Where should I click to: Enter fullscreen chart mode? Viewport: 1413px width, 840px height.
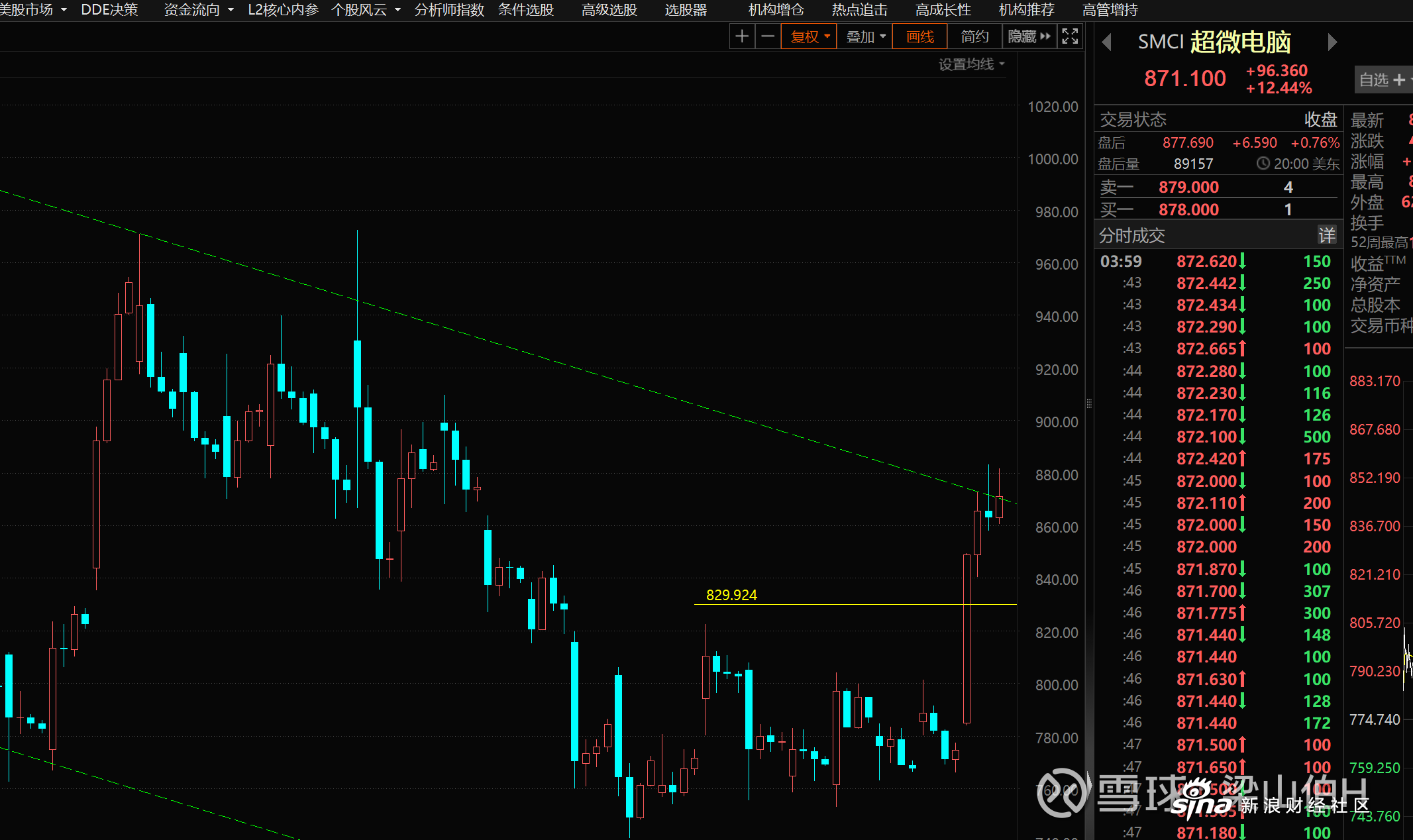[x=1070, y=36]
